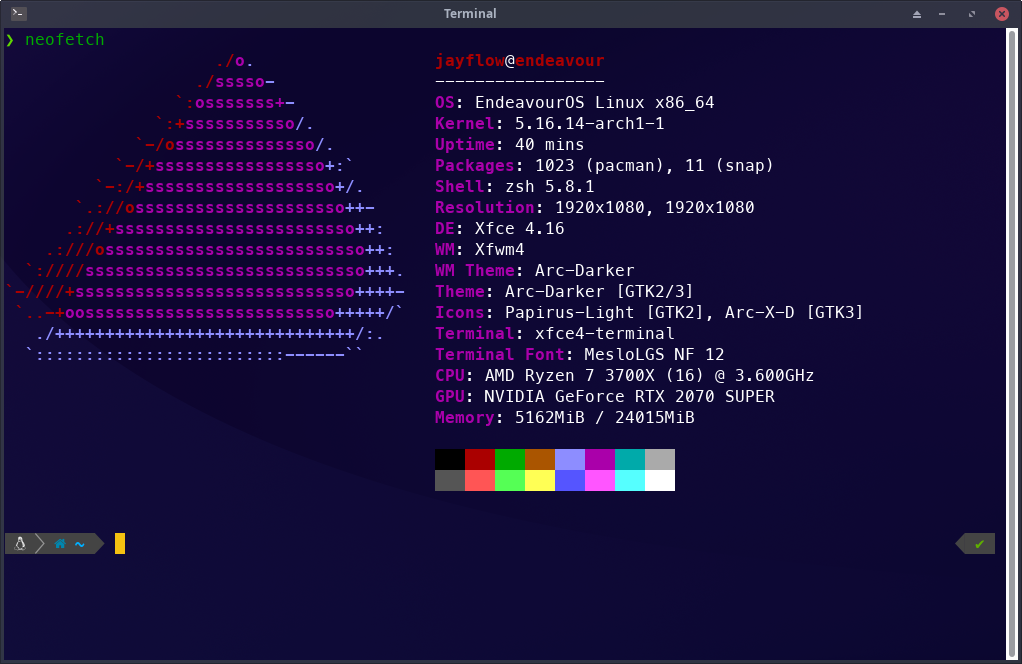1022x664 pixels.
Task: Click "1023 (pacman), 11 (snap)" packages text
Action: point(654,166)
